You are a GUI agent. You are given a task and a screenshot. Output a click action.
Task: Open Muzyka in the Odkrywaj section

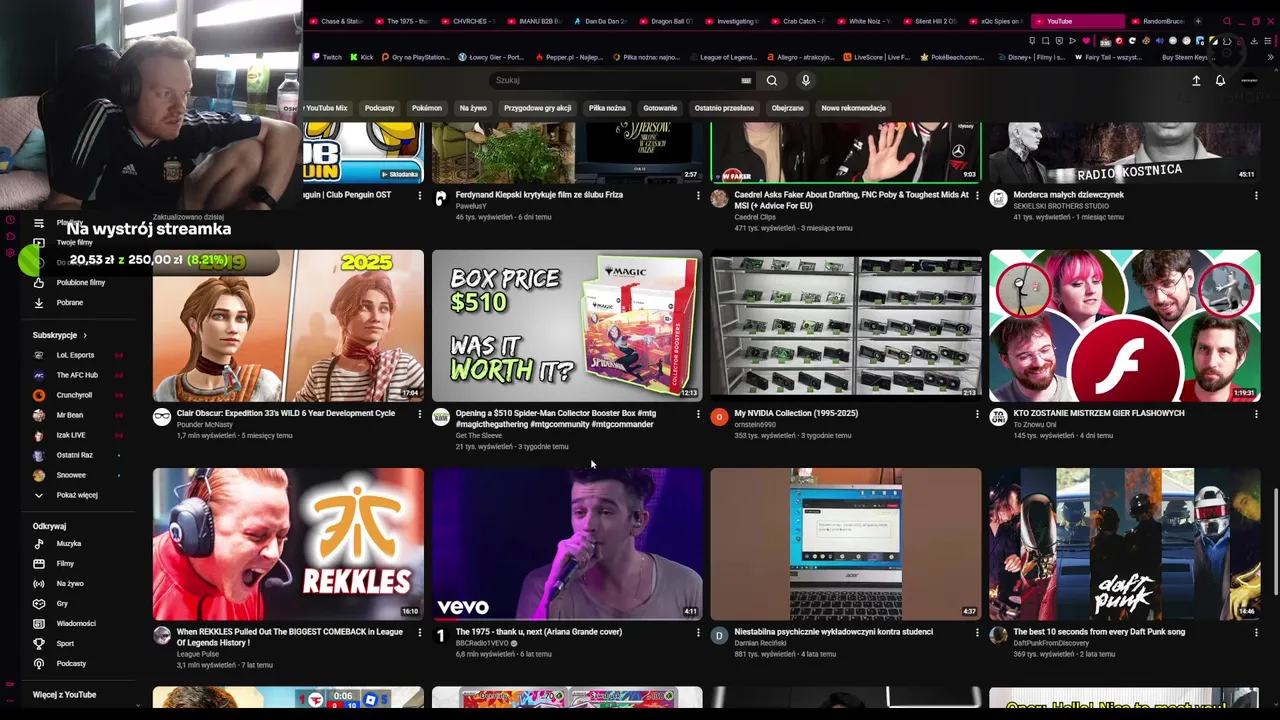pos(69,544)
